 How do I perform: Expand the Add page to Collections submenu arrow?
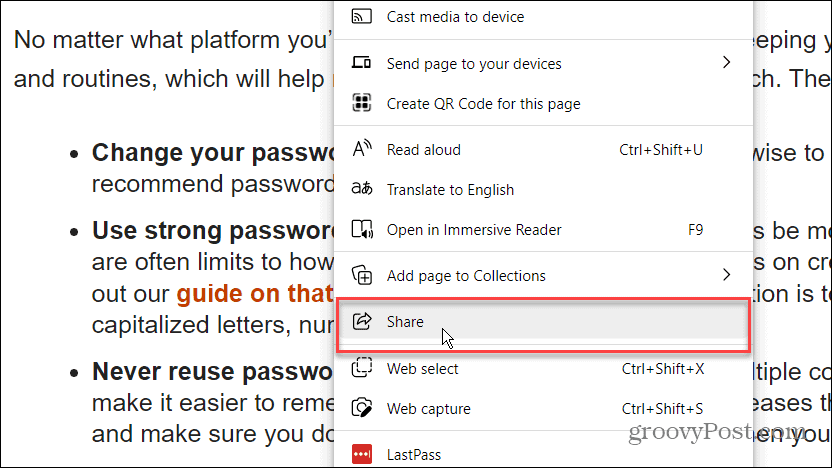[727, 275]
